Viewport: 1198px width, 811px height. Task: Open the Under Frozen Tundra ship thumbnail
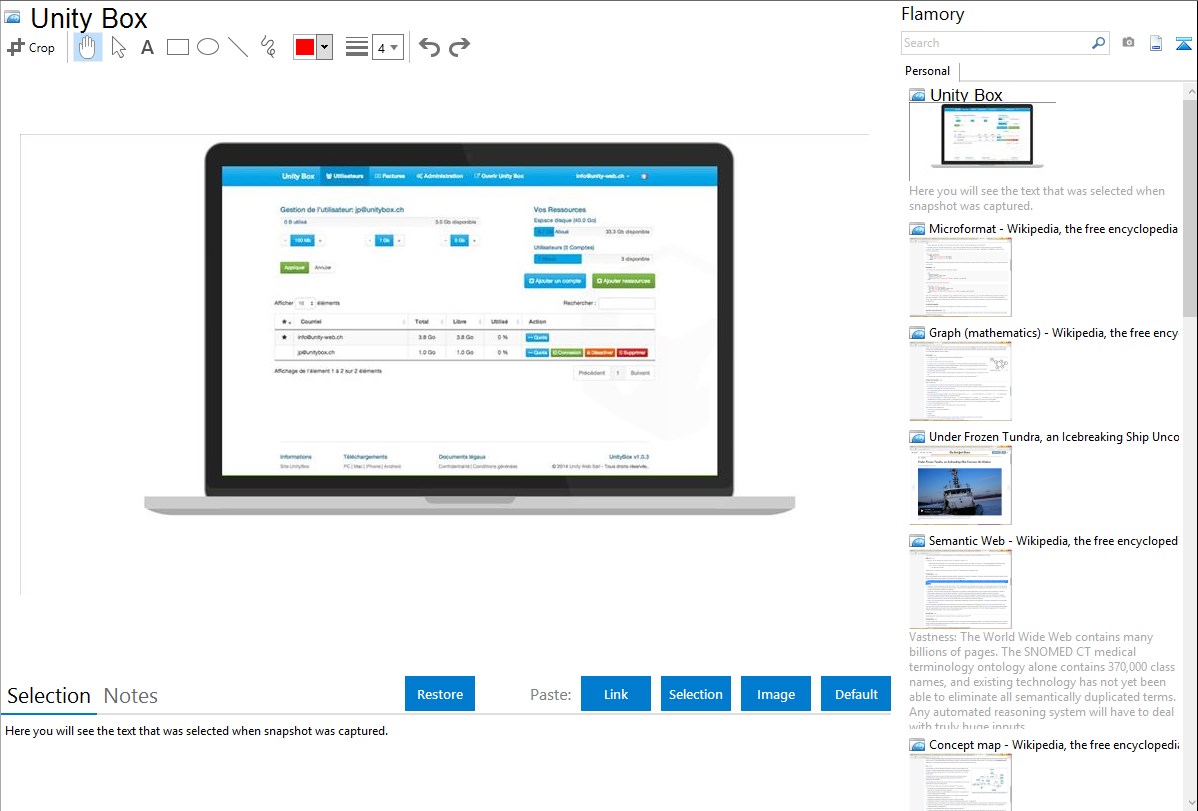(x=960, y=485)
